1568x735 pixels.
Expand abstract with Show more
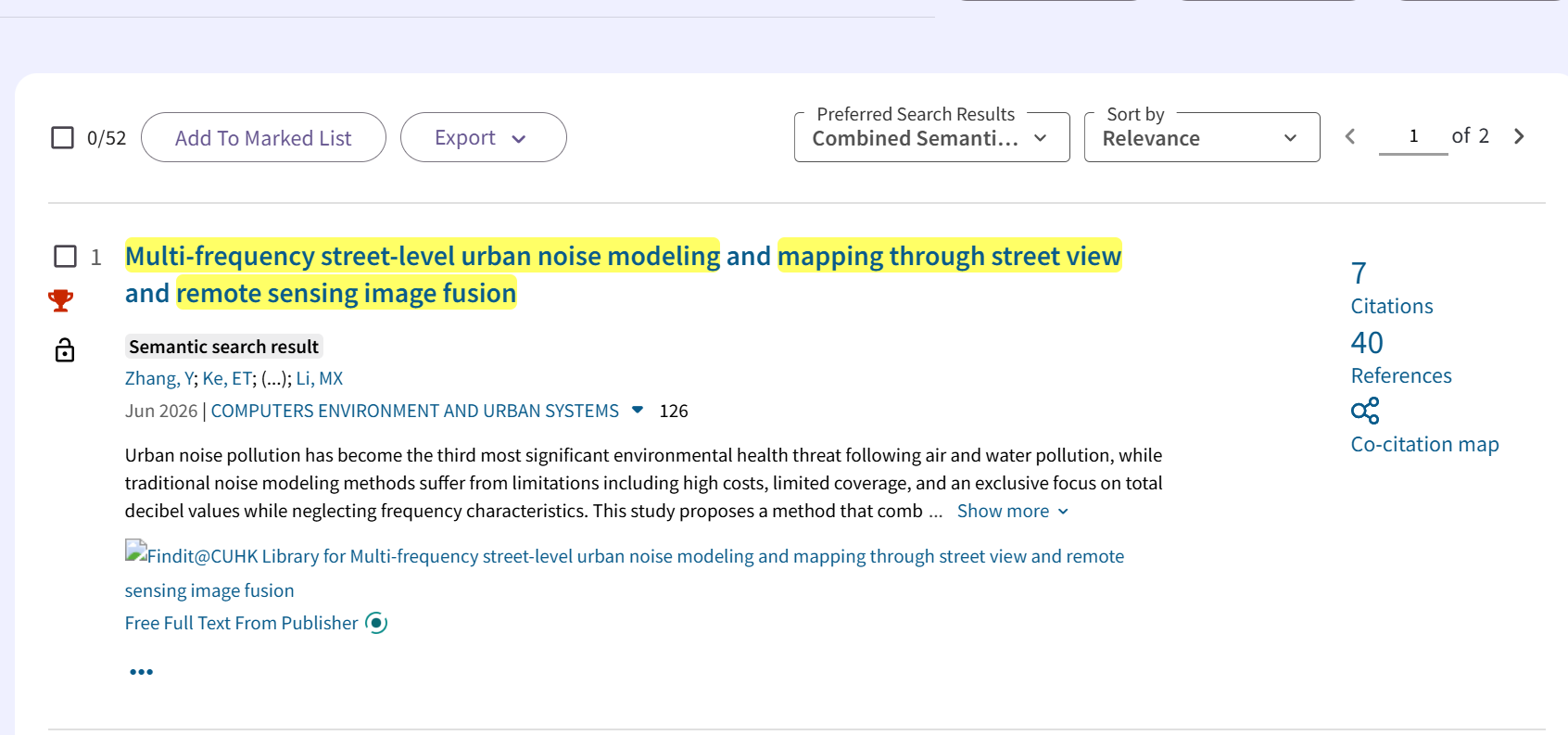tap(1012, 511)
